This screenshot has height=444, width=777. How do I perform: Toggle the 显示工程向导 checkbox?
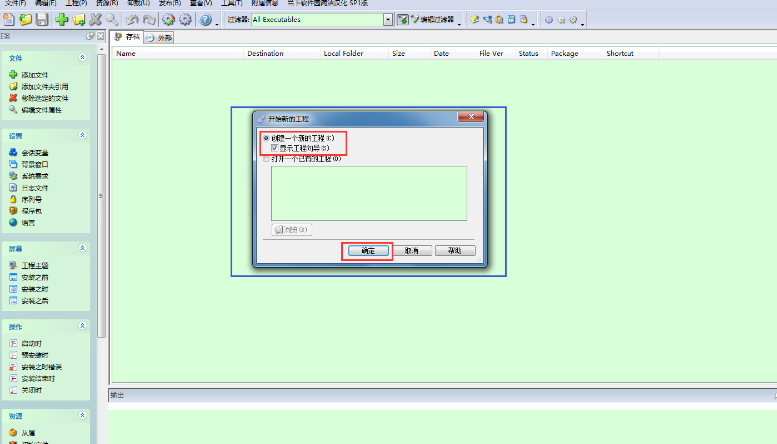275,148
